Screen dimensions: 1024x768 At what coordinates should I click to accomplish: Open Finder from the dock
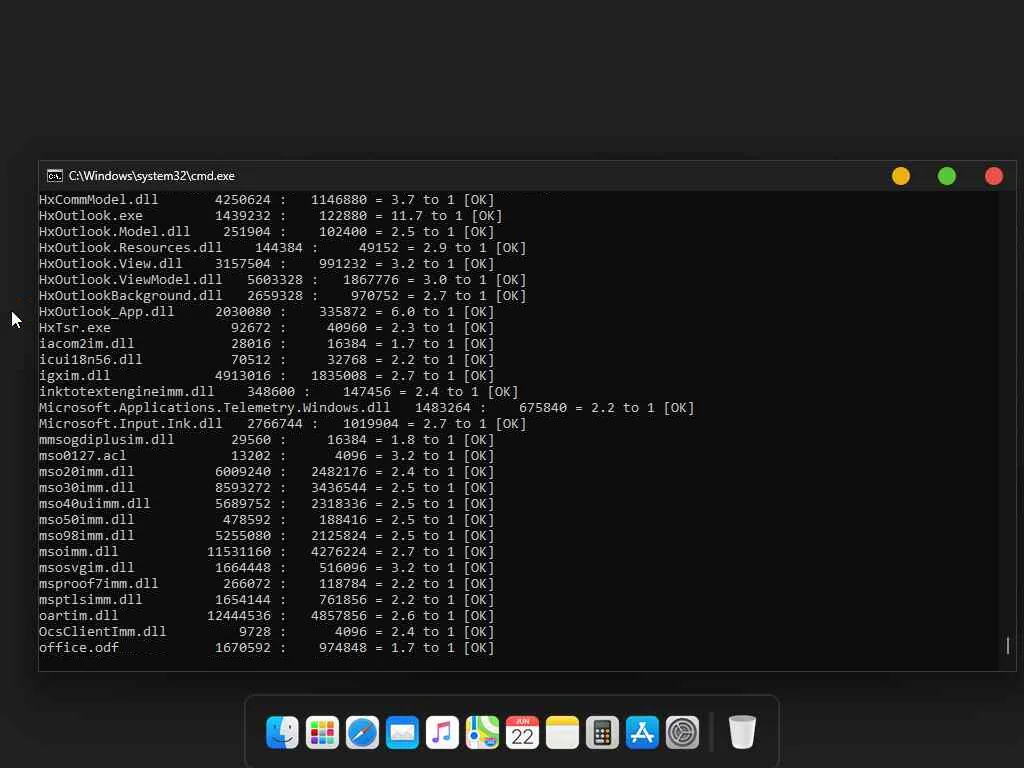click(x=282, y=732)
